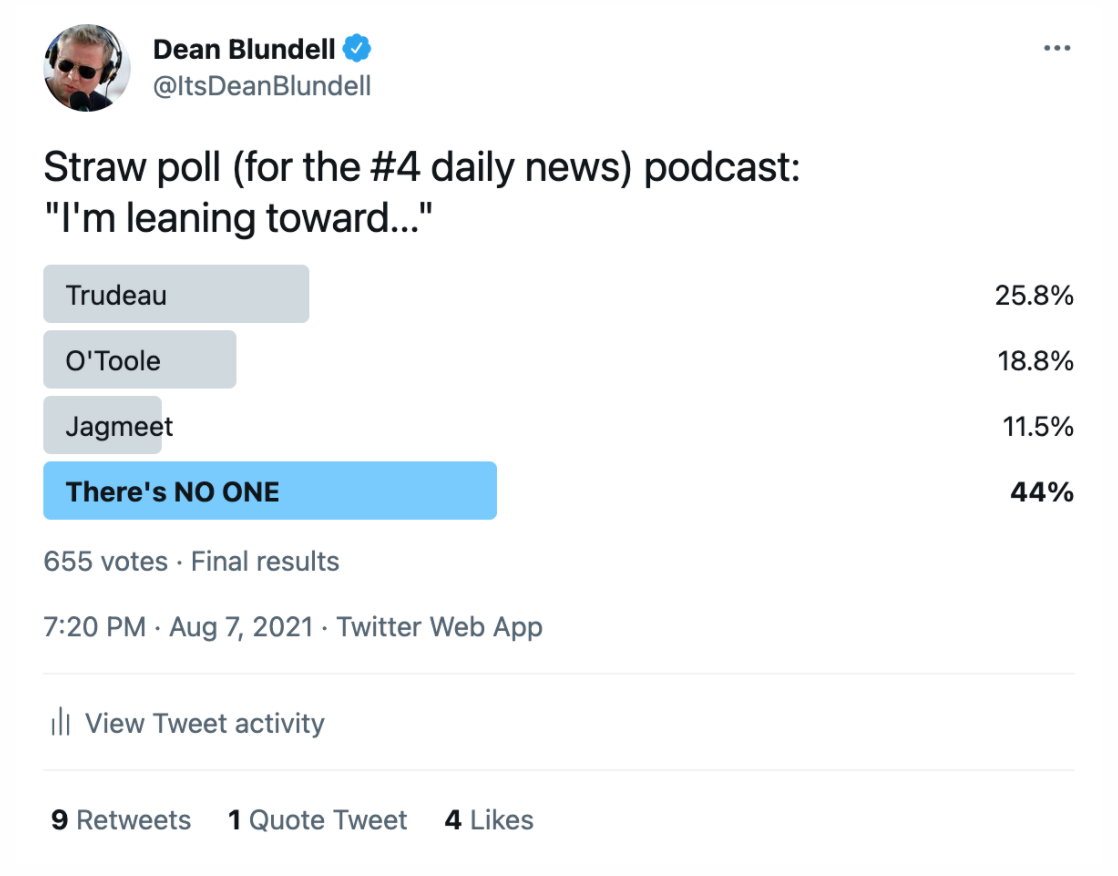Click the 655 votes Final results text
1118x876 pixels.
tap(191, 562)
